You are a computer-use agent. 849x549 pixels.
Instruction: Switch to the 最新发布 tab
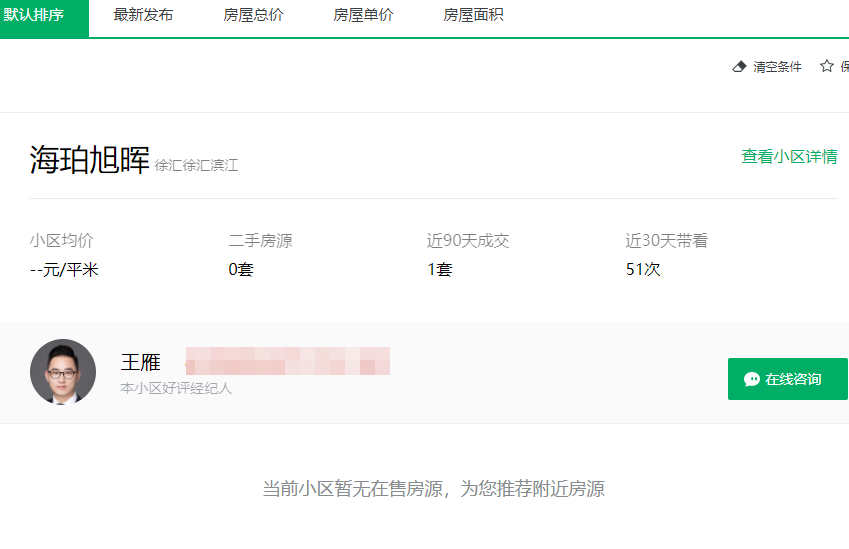(x=143, y=16)
